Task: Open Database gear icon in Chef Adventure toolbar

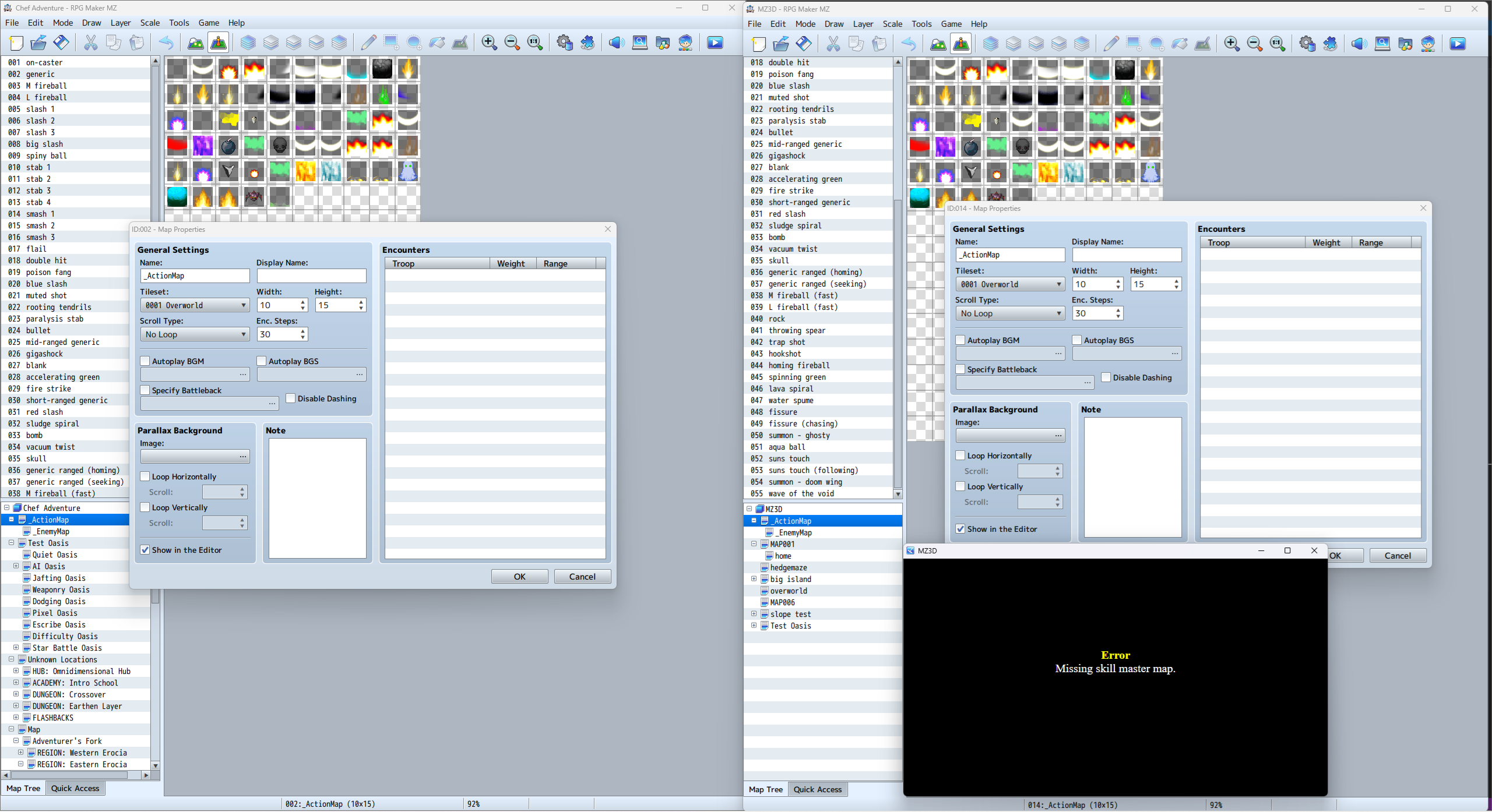Action: pos(564,43)
